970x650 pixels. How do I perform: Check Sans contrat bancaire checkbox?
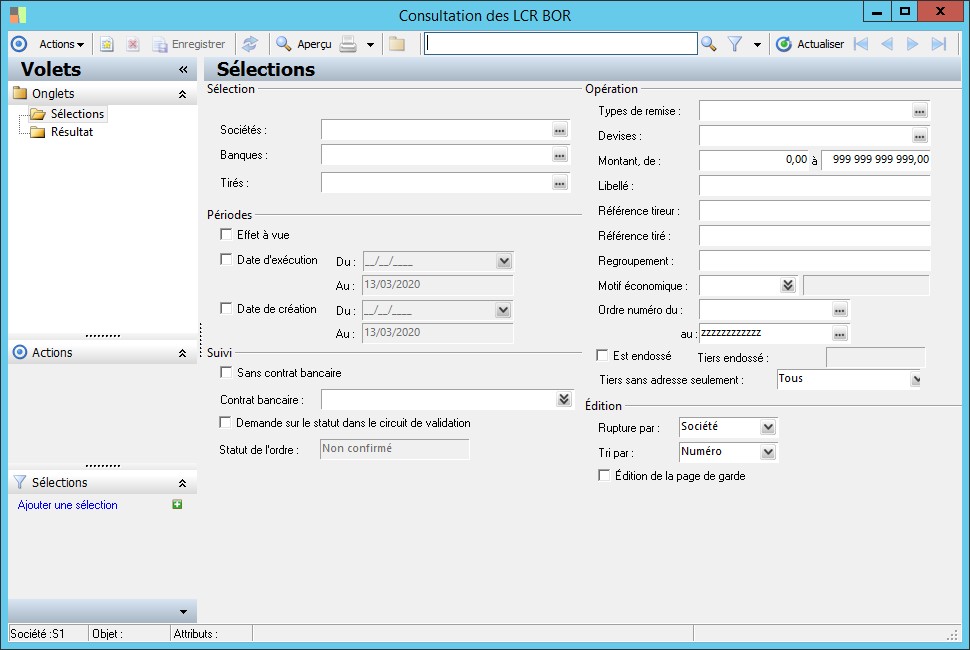226,372
